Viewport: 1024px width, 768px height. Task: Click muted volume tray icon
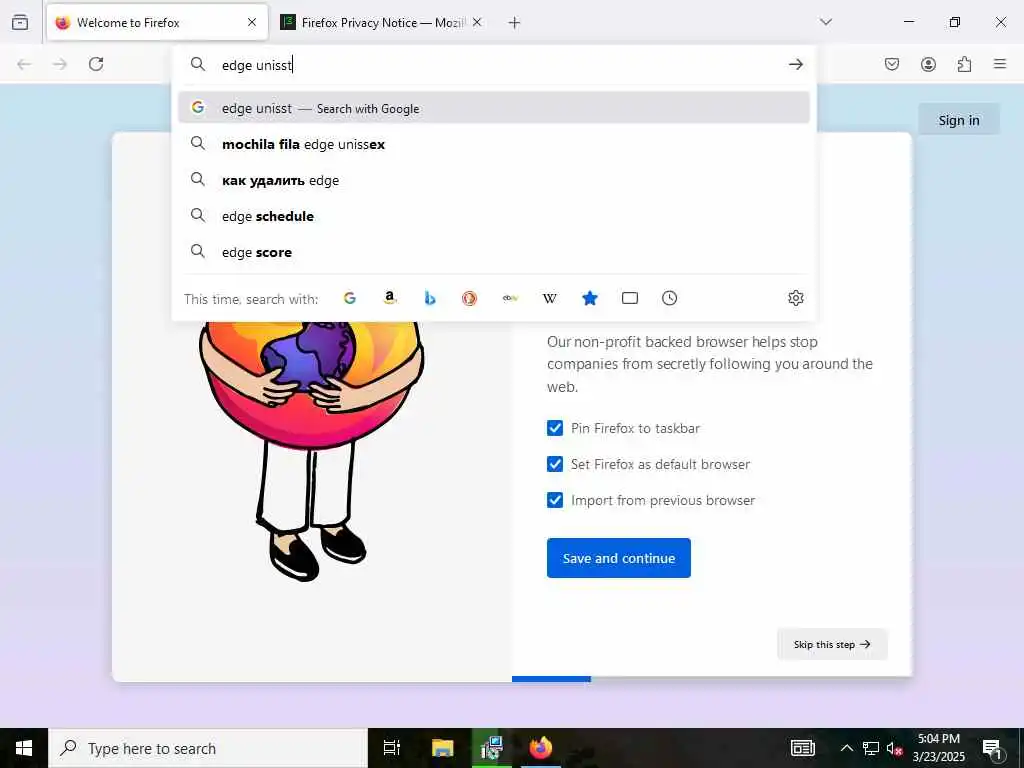[894, 748]
